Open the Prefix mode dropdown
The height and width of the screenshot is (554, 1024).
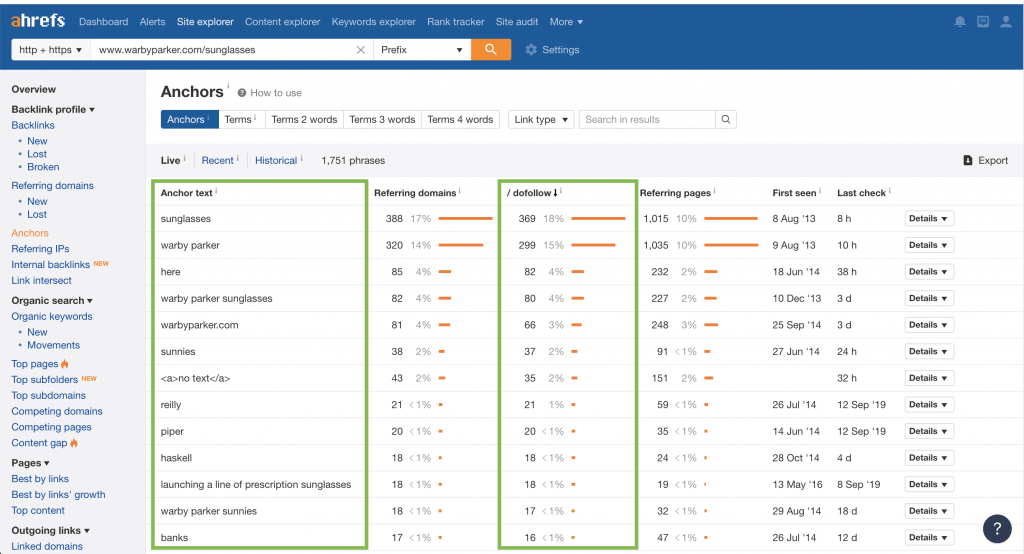422,50
